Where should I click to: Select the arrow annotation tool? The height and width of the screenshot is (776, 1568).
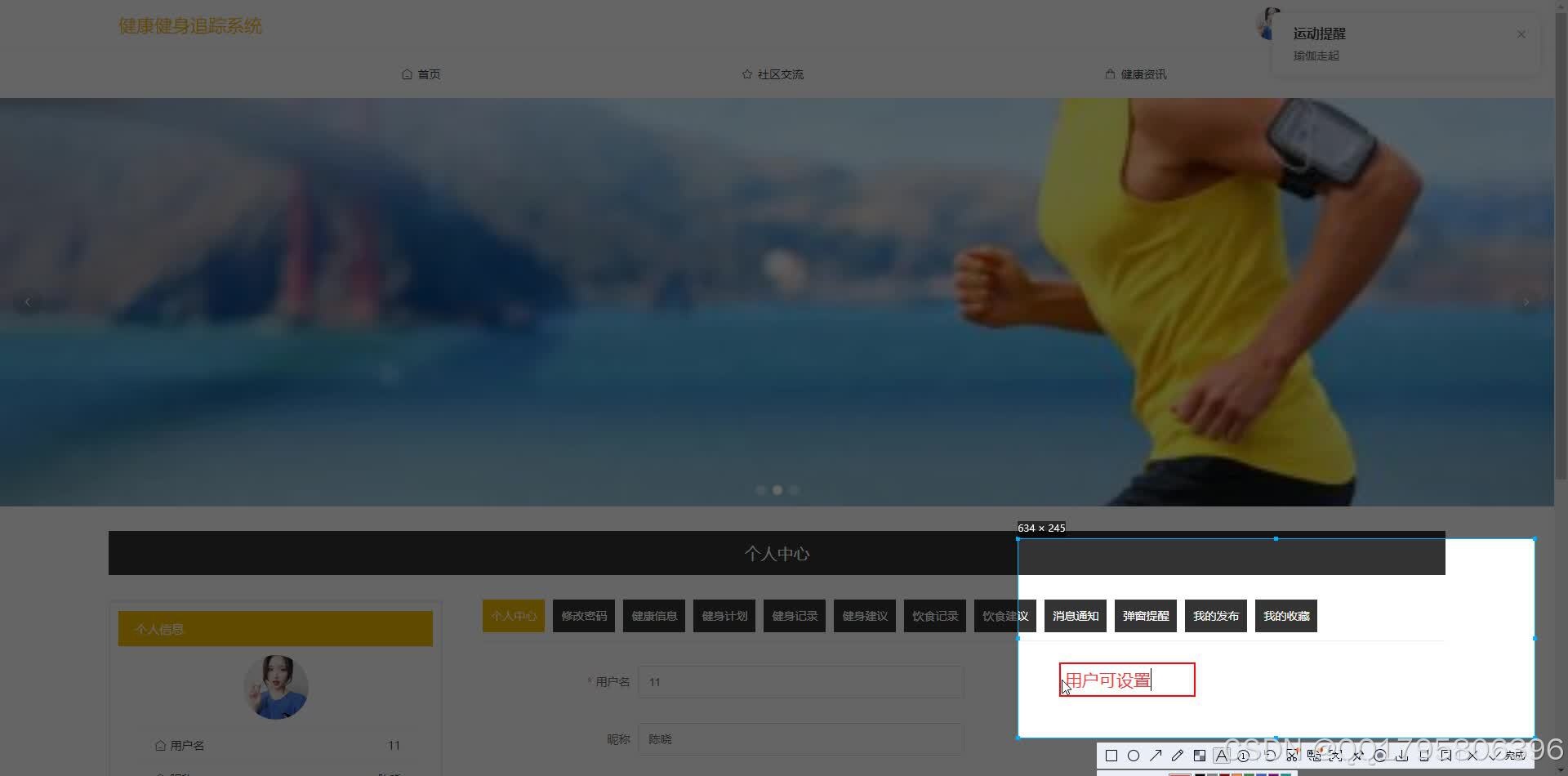point(1156,756)
